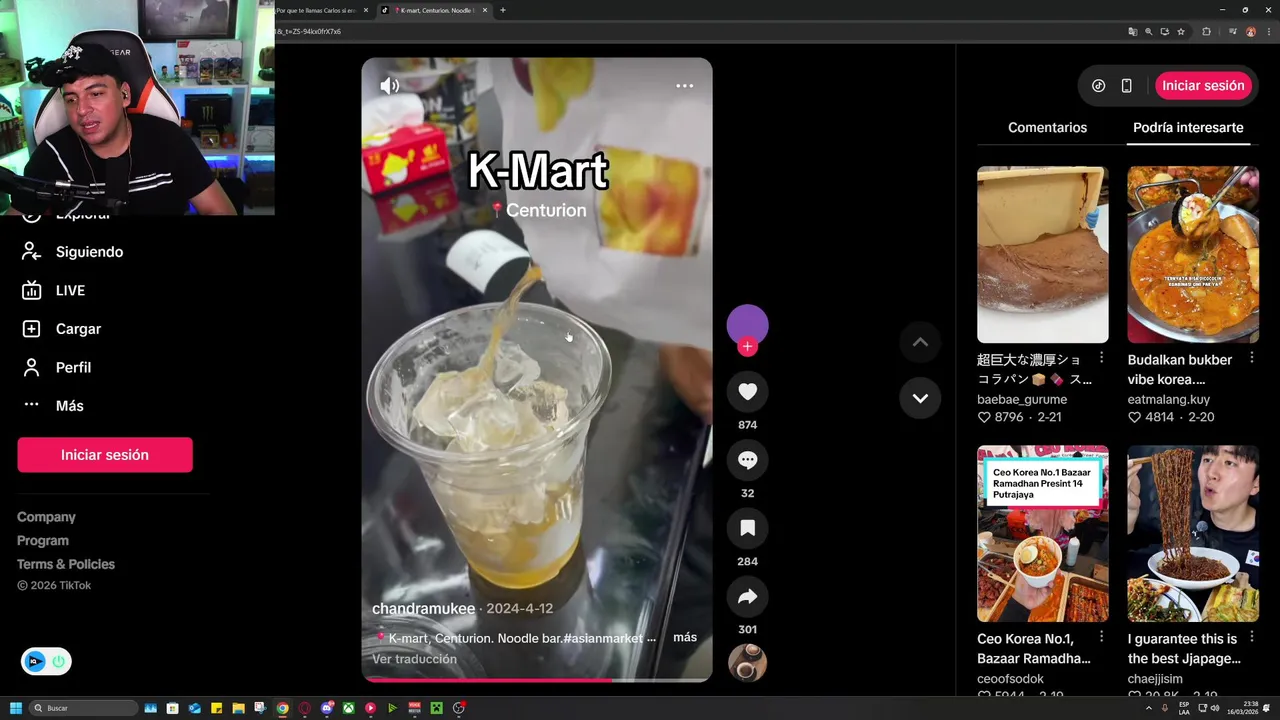Click the browser zoom magnifier icon
Image resolution: width=1280 pixels, height=720 pixels.
(x=1149, y=31)
